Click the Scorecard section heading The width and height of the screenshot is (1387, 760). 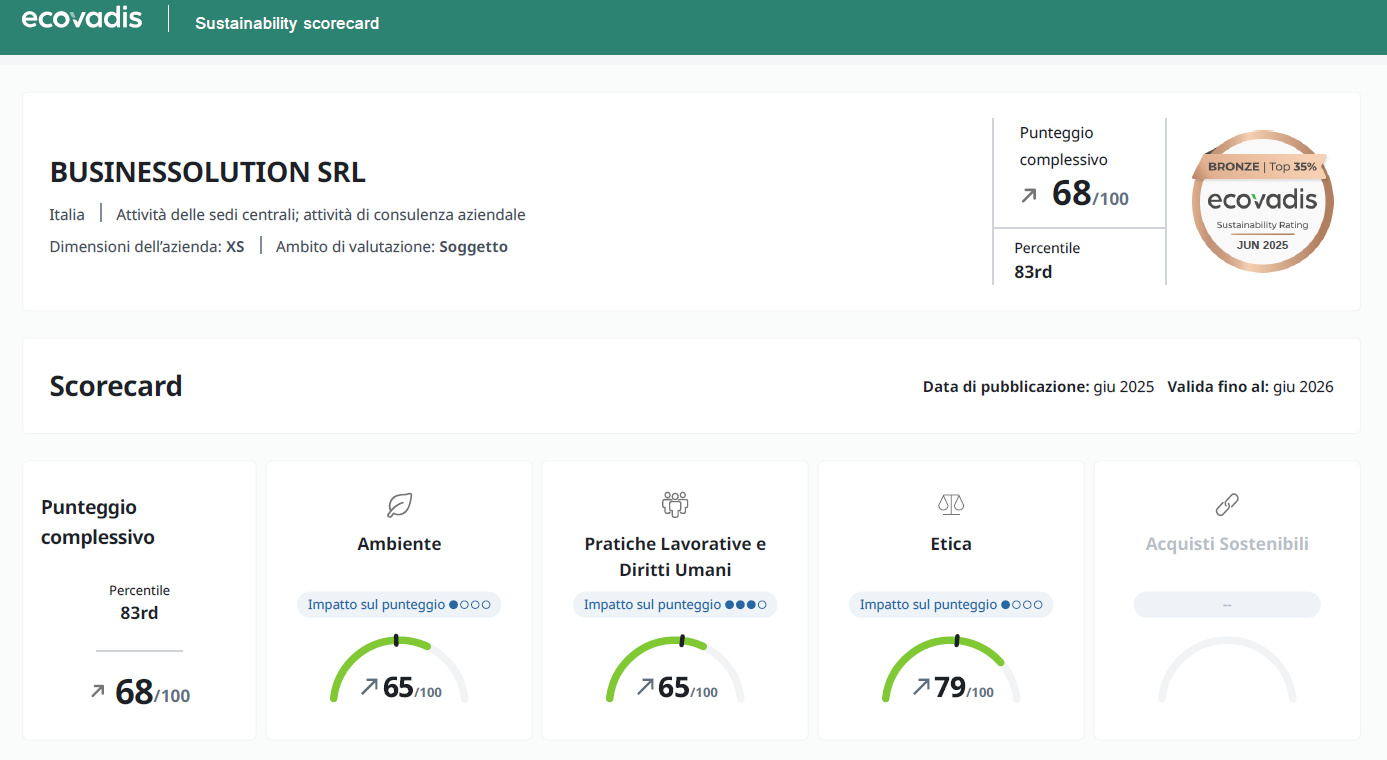click(x=116, y=386)
